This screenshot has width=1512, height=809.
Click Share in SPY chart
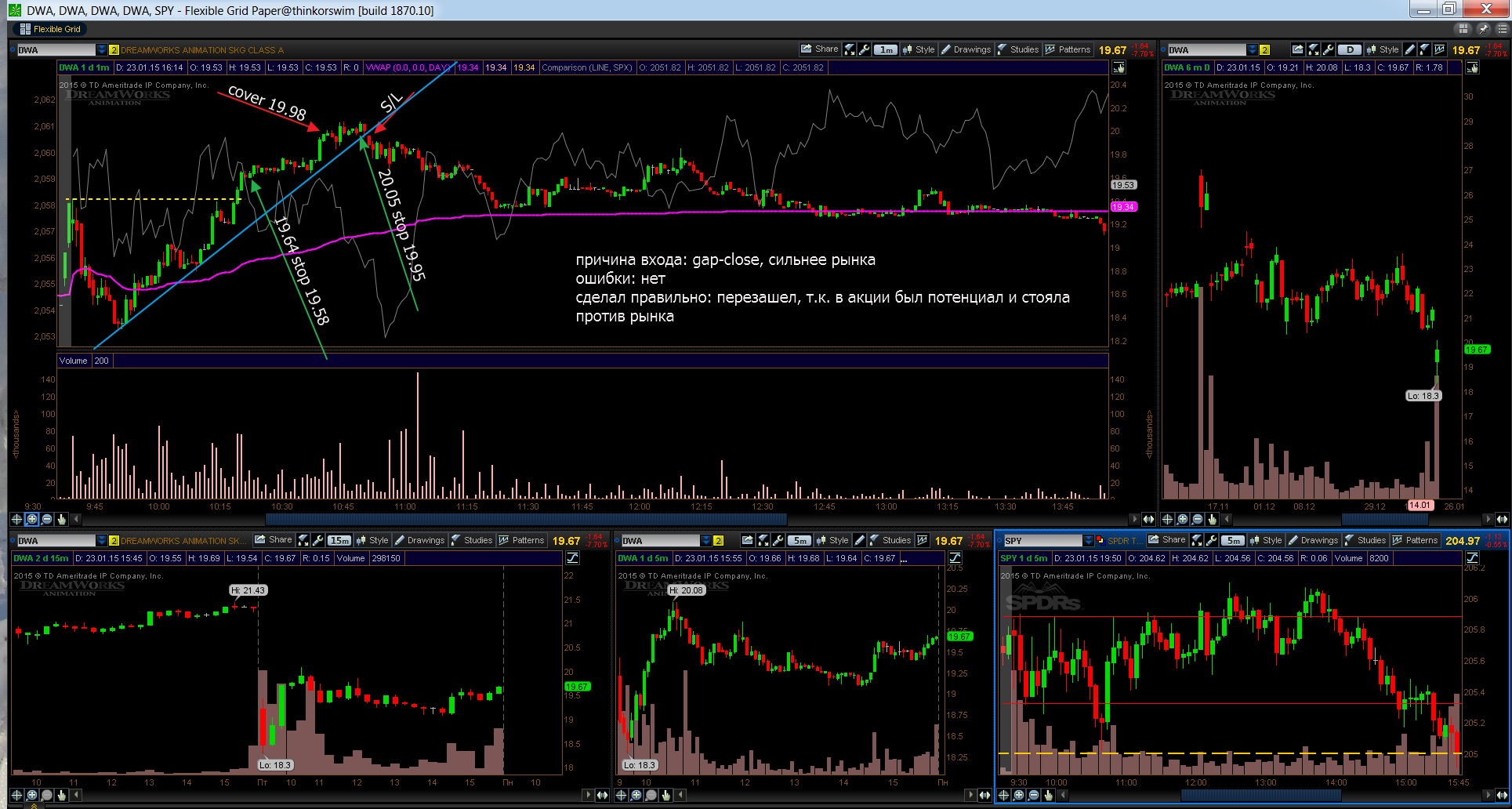click(1166, 540)
